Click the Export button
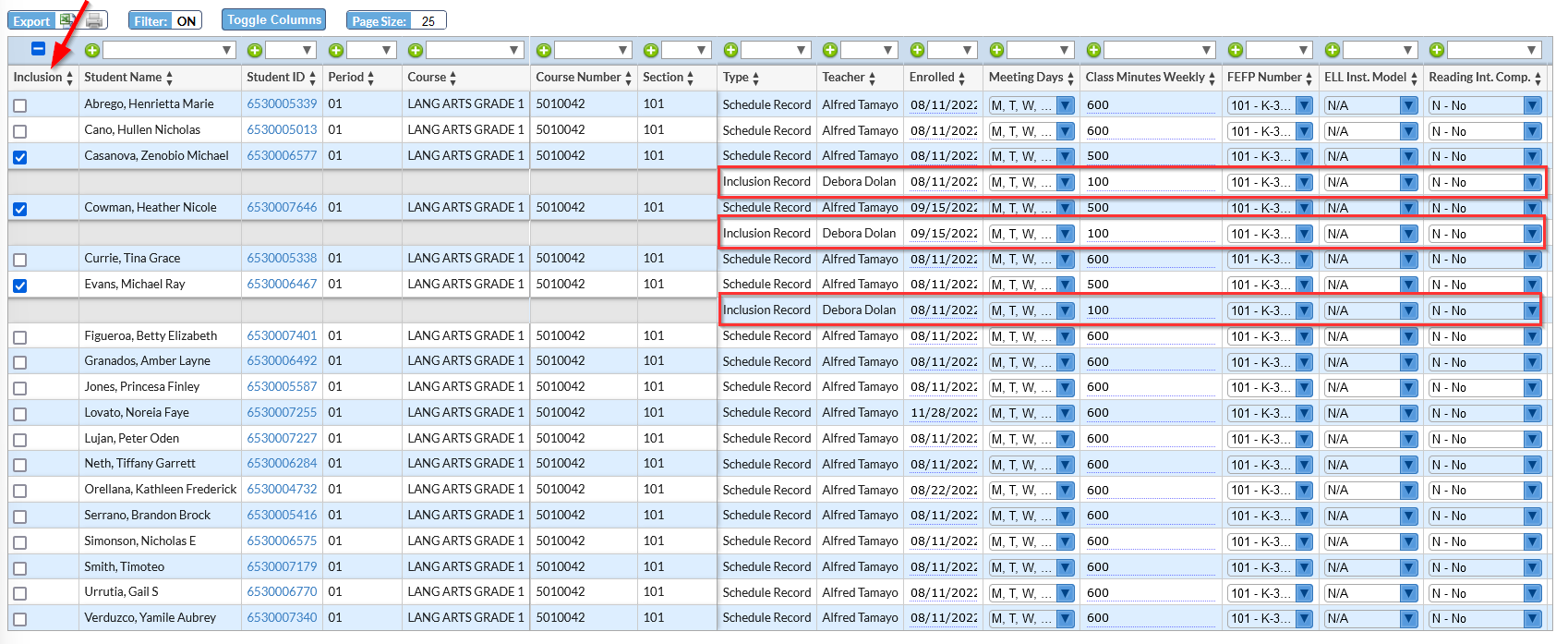The width and height of the screenshot is (1568, 644). pos(31,20)
